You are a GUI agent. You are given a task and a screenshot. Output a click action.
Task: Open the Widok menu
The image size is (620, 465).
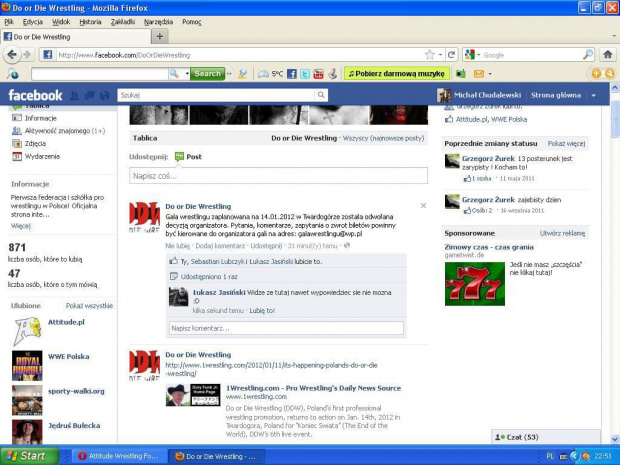tap(61, 22)
